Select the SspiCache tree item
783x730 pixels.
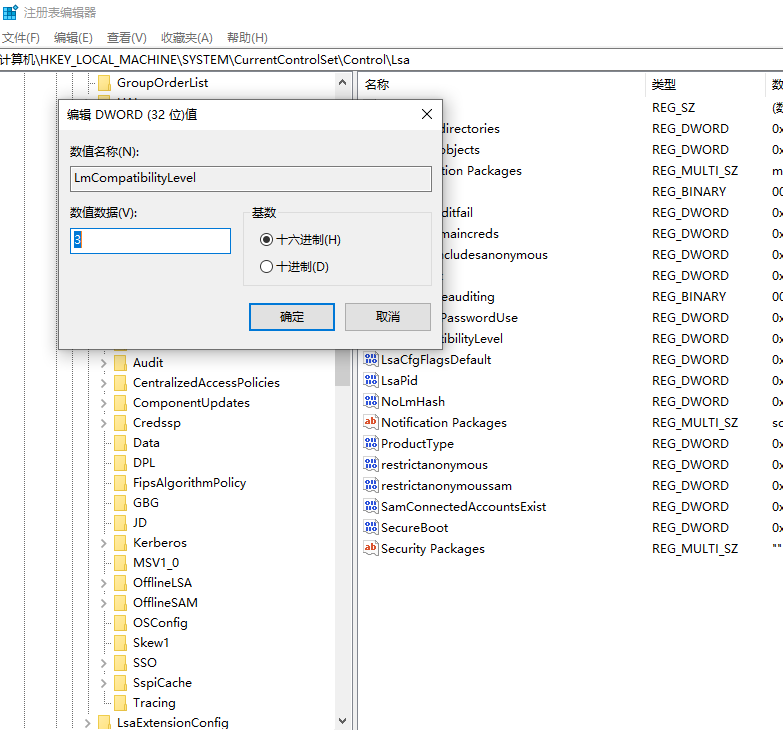(162, 683)
